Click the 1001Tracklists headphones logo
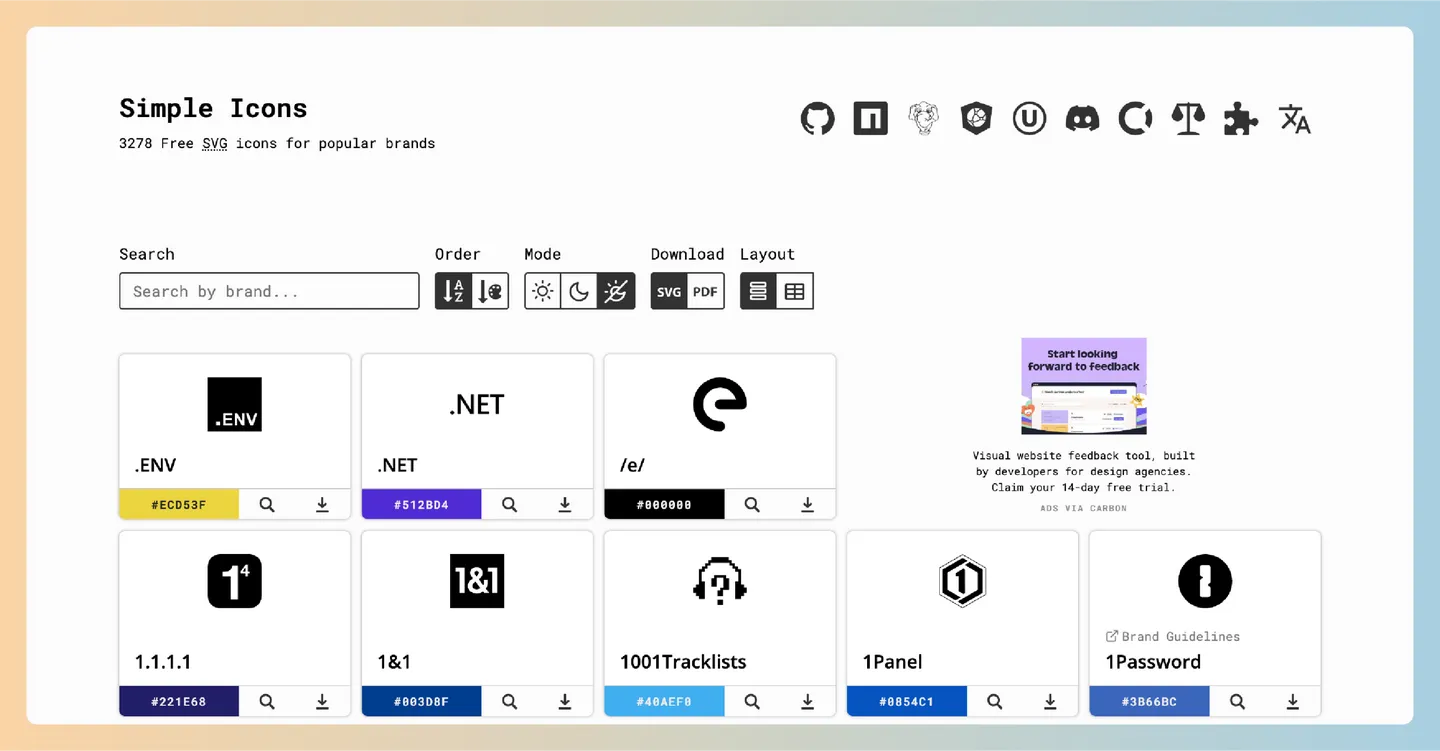The height and width of the screenshot is (751, 1440). [x=720, y=581]
